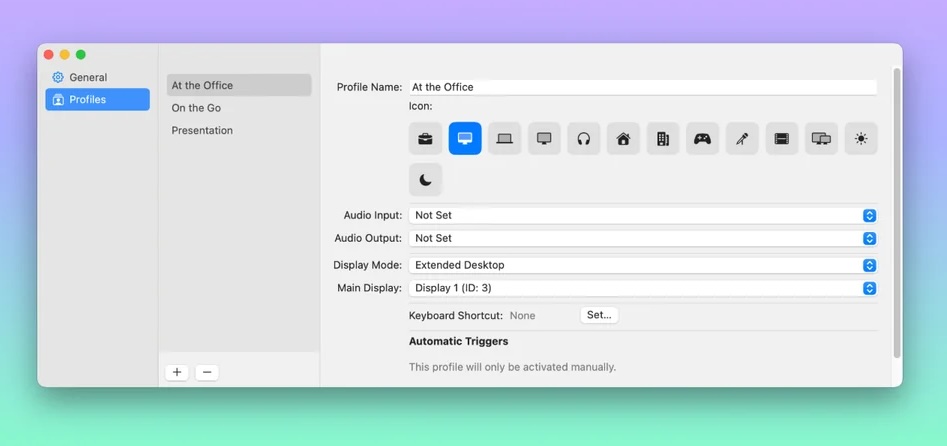Switch to the General settings tab

(x=88, y=77)
